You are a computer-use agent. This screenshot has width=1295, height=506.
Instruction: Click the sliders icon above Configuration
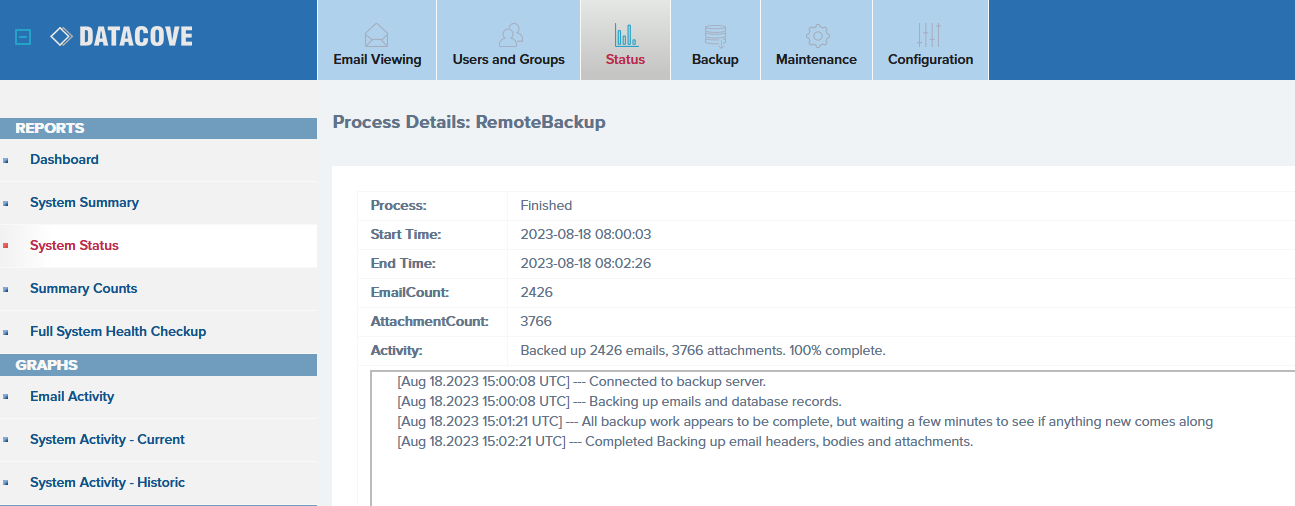click(930, 36)
